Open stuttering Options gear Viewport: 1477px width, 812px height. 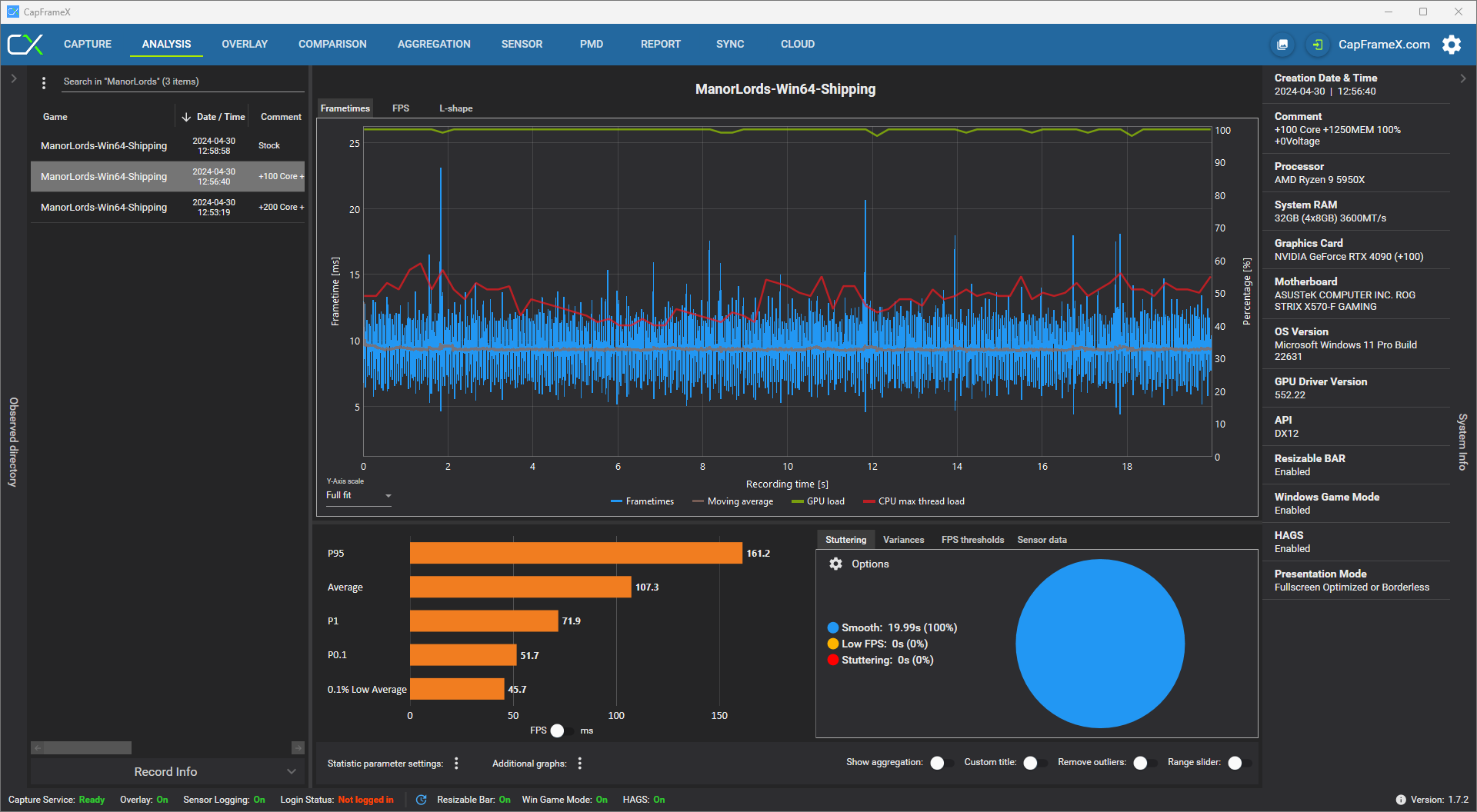(x=835, y=564)
